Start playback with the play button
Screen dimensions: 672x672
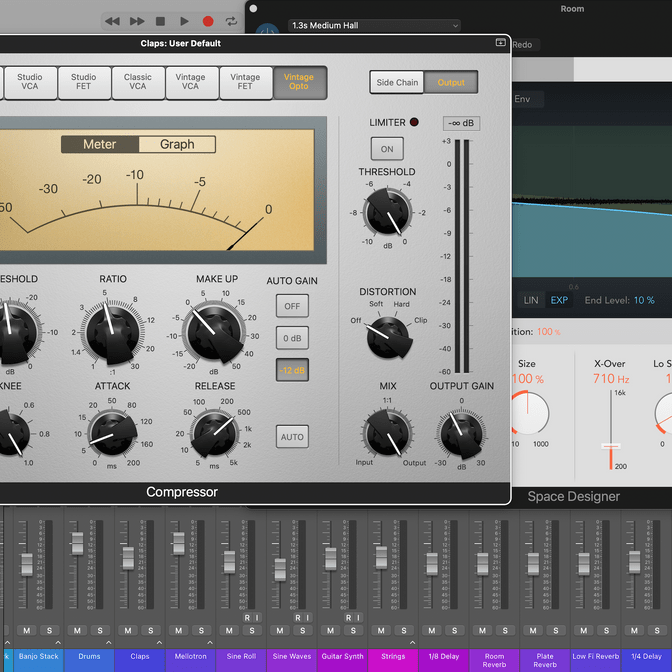184,21
